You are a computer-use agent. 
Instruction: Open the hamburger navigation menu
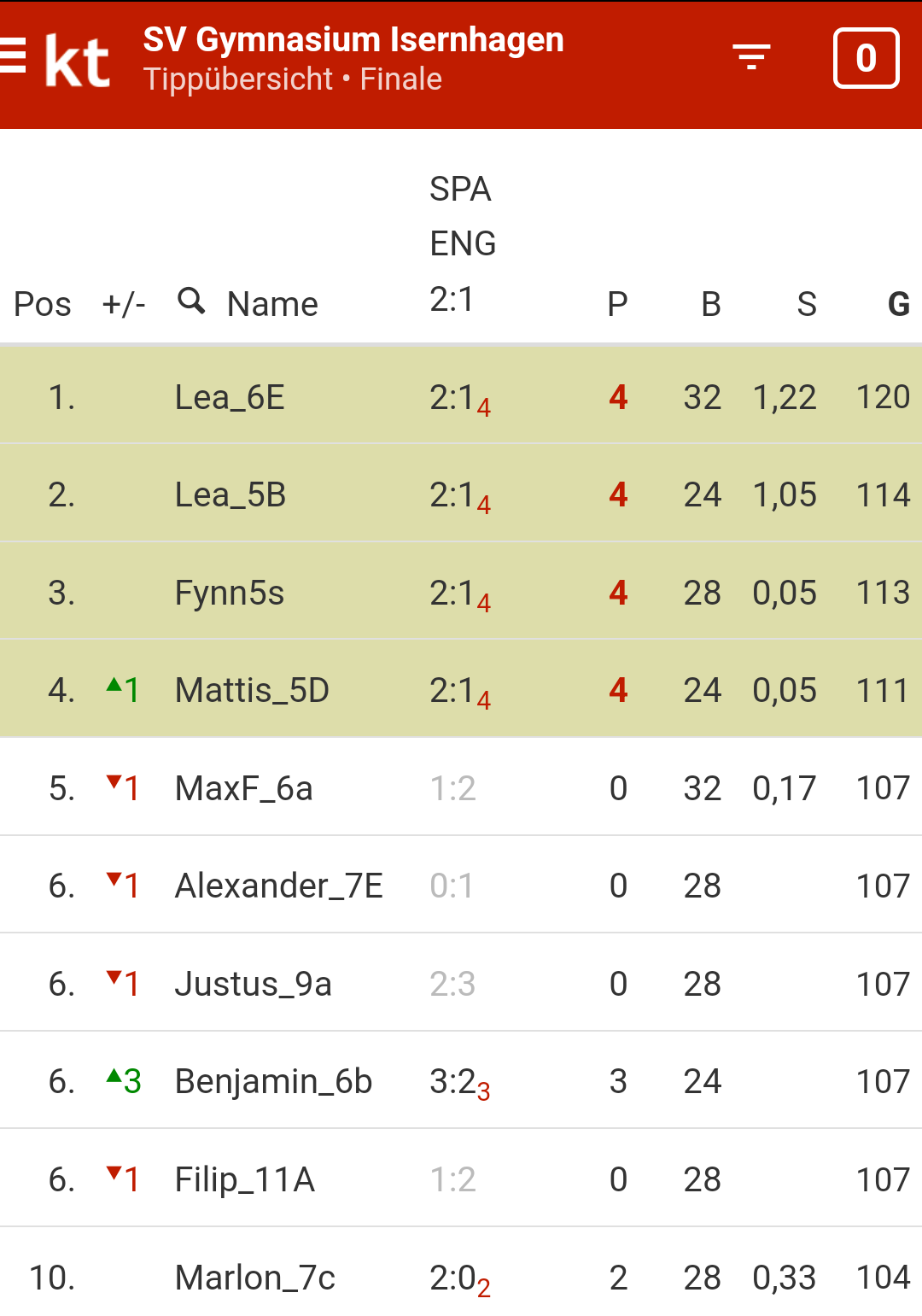(x=12, y=57)
